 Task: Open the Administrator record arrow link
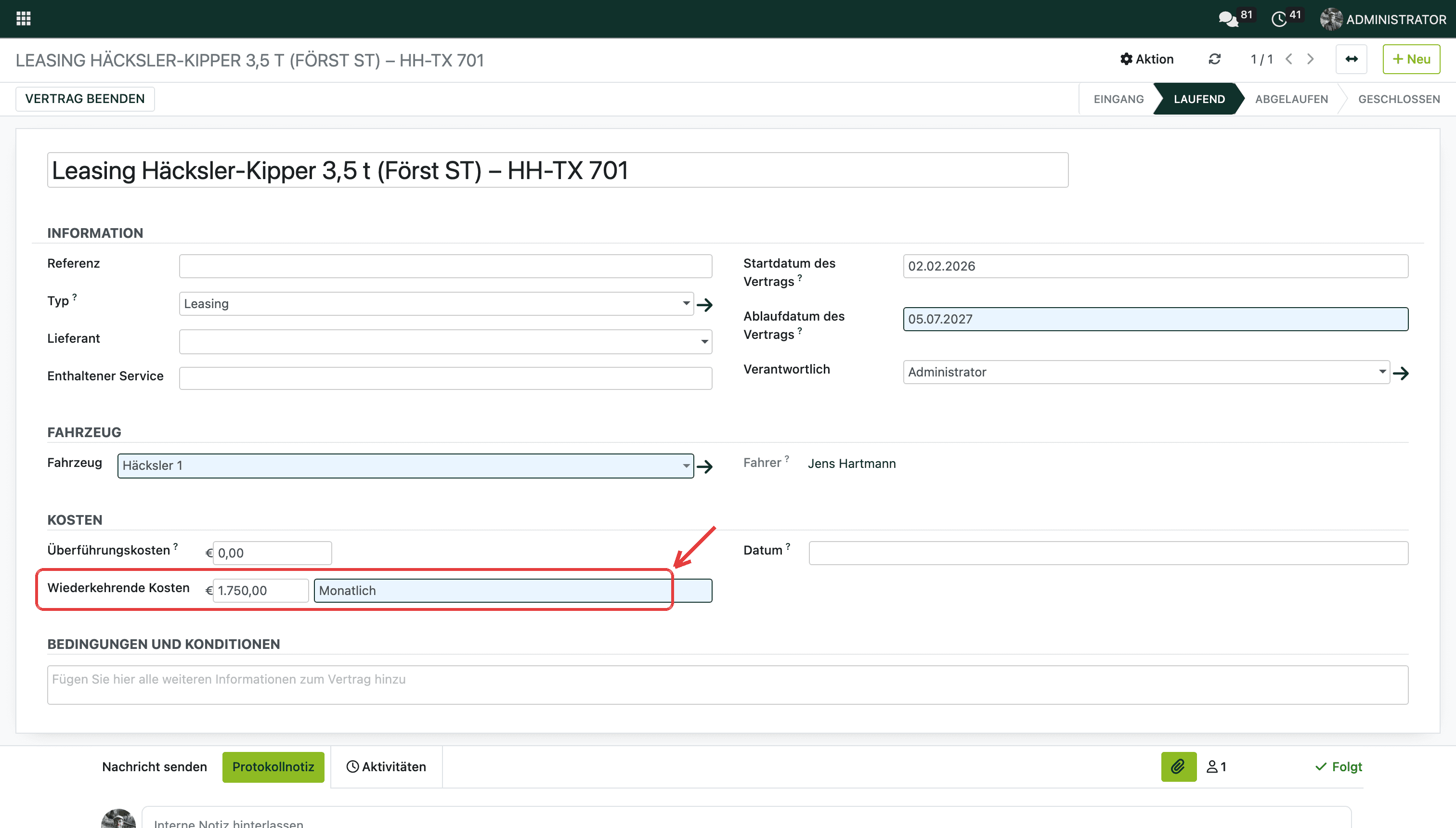click(x=1401, y=373)
